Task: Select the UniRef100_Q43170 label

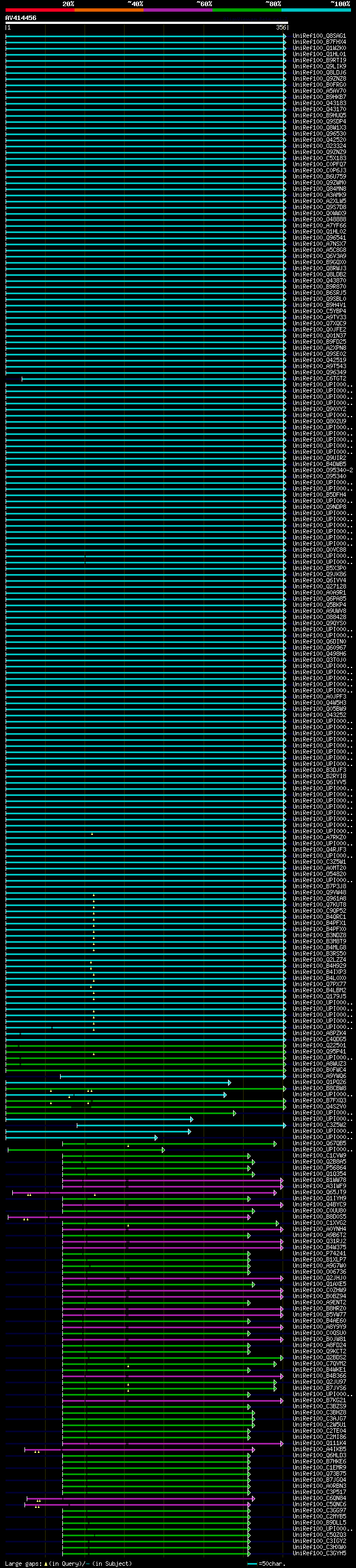Action: [319, 110]
